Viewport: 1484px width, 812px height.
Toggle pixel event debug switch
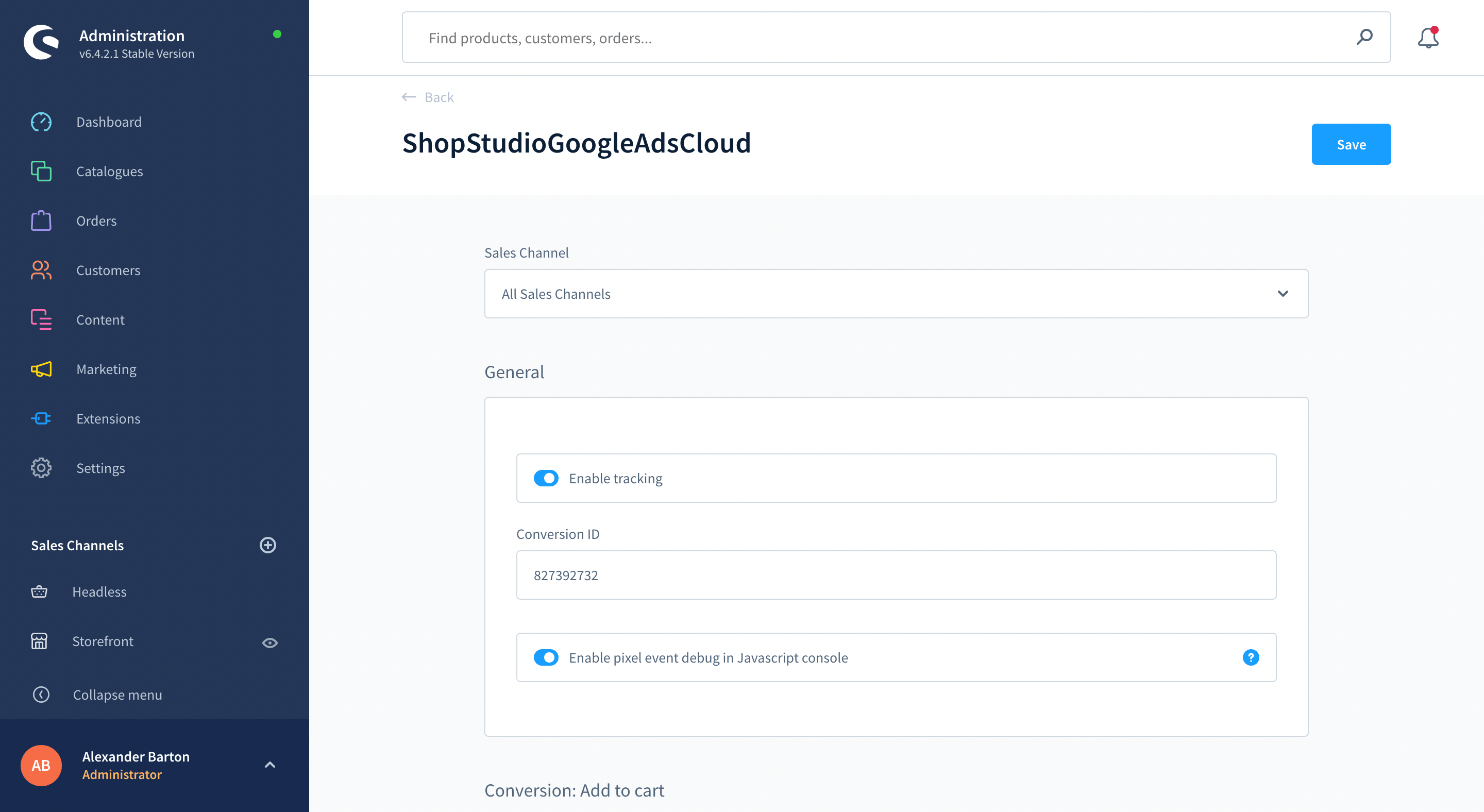click(546, 657)
